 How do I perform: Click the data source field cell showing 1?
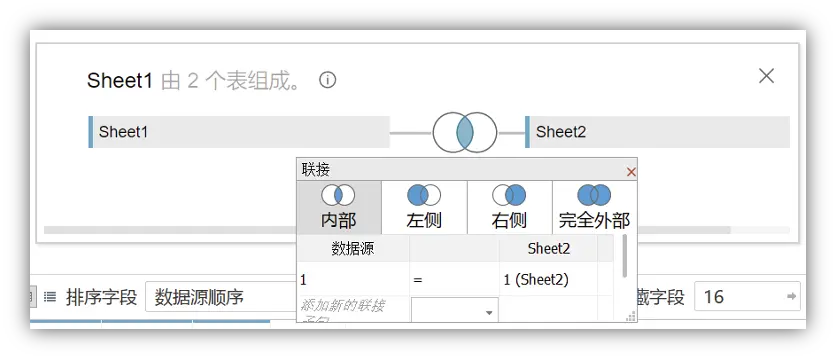[353, 279]
